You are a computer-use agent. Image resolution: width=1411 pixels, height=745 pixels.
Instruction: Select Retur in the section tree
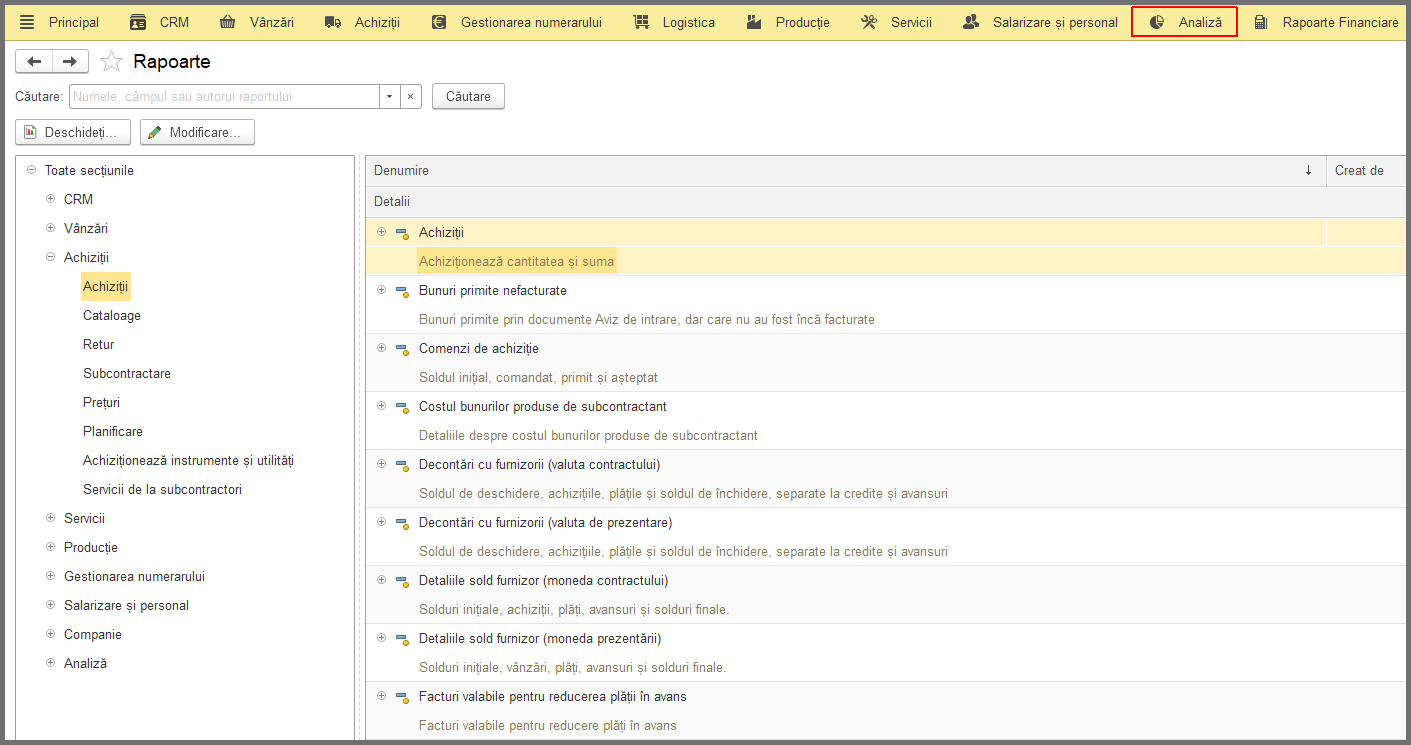point(99,344)
